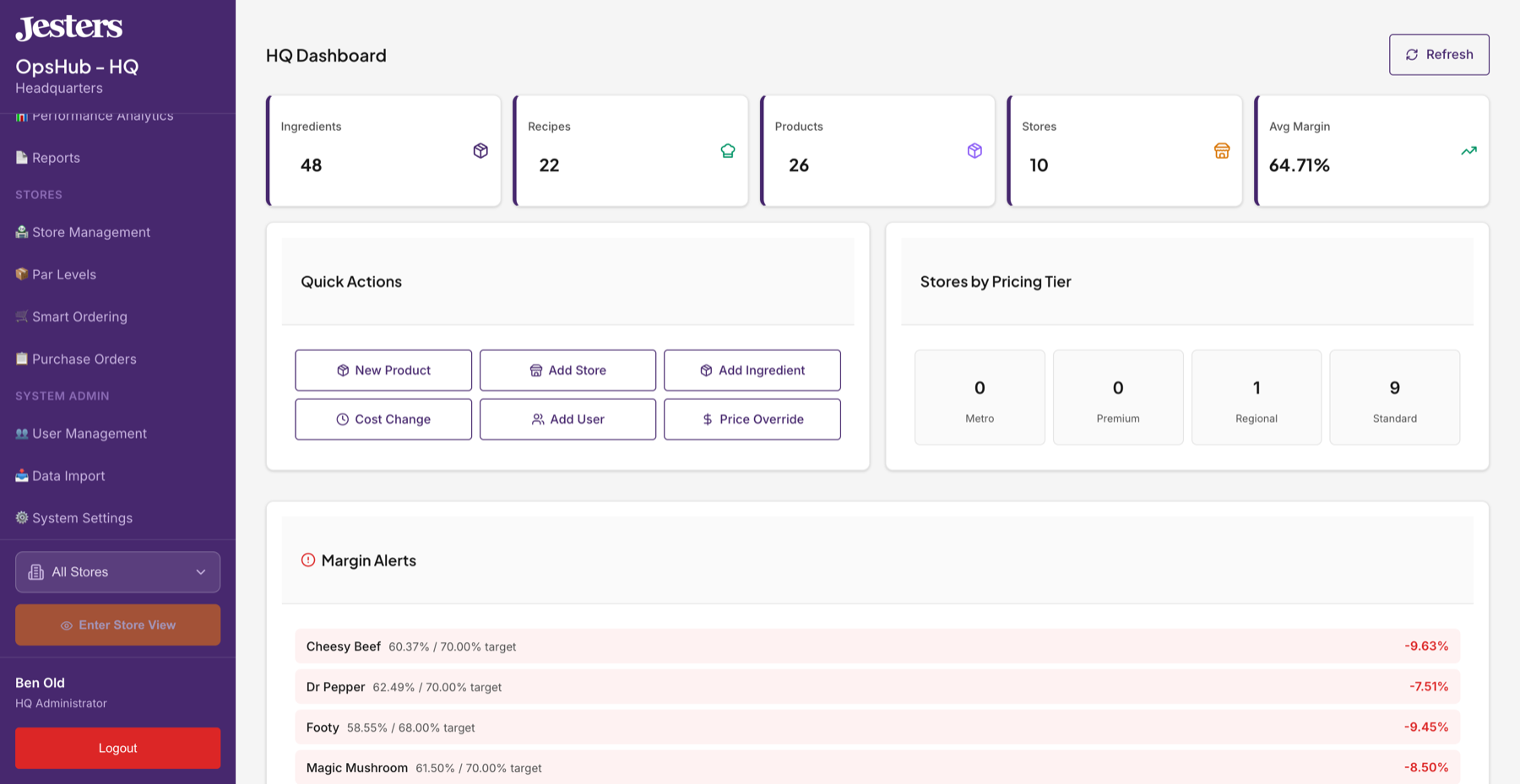Click the Jesters logo in the sidebar
Image resolution: width=1520 pixels, height=784 pixels.
pos(68,26)
